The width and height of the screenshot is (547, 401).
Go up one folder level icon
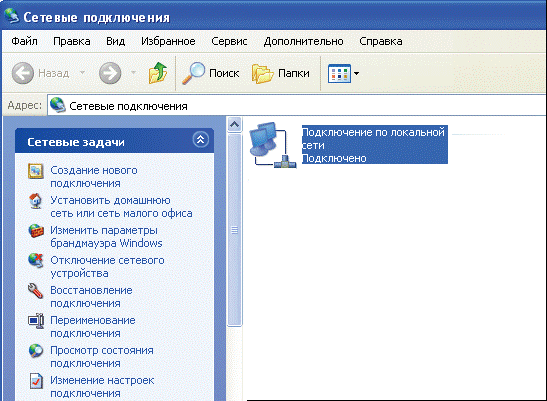[x=158, y=73]
